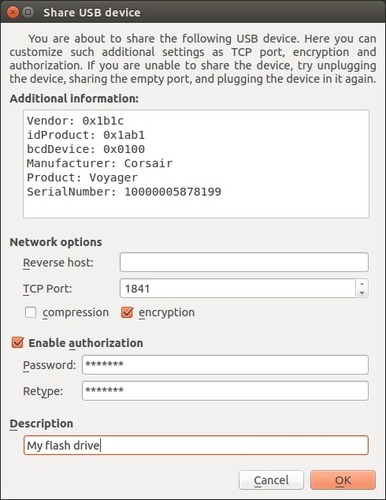Uncheck the encryption checkbox
The image size is (386, 500).
pos(127,312)
